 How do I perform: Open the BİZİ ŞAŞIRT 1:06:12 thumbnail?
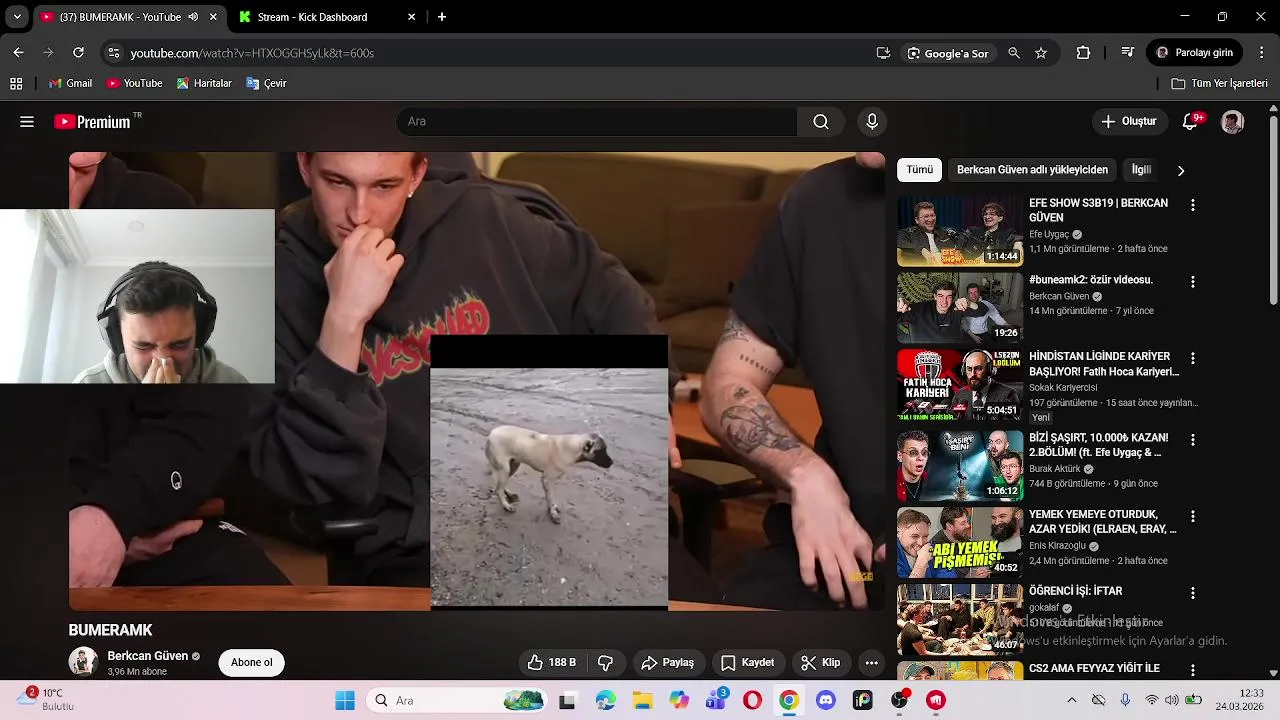960,465
